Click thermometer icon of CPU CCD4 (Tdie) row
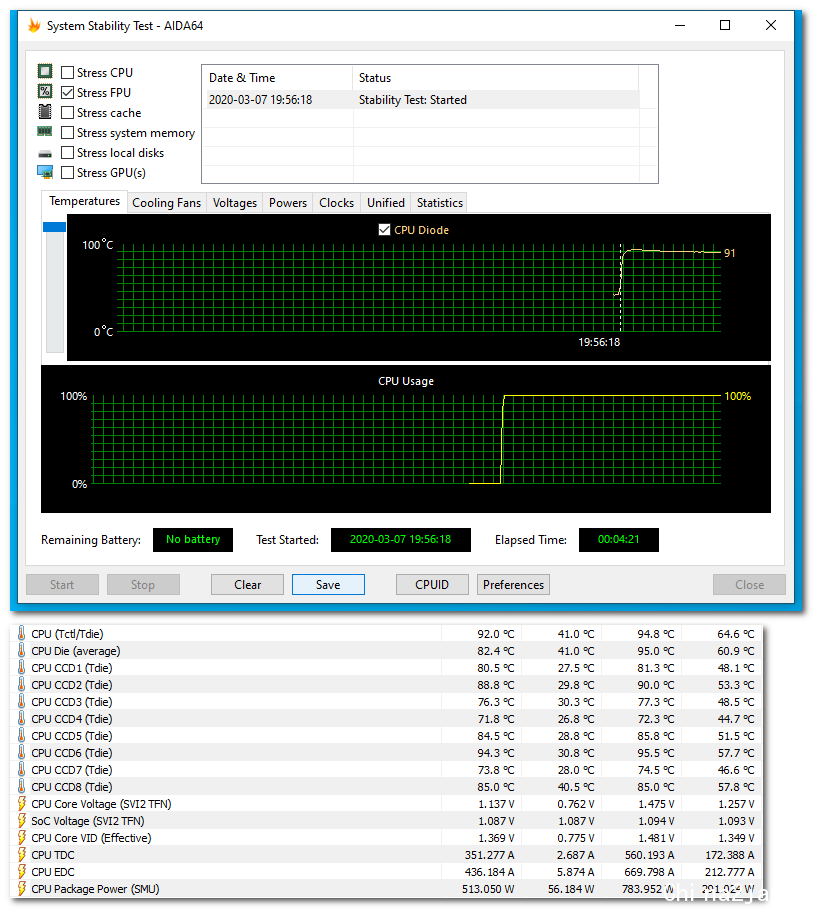The width and height of the screenshot is (813, 909). click(21, 718)
